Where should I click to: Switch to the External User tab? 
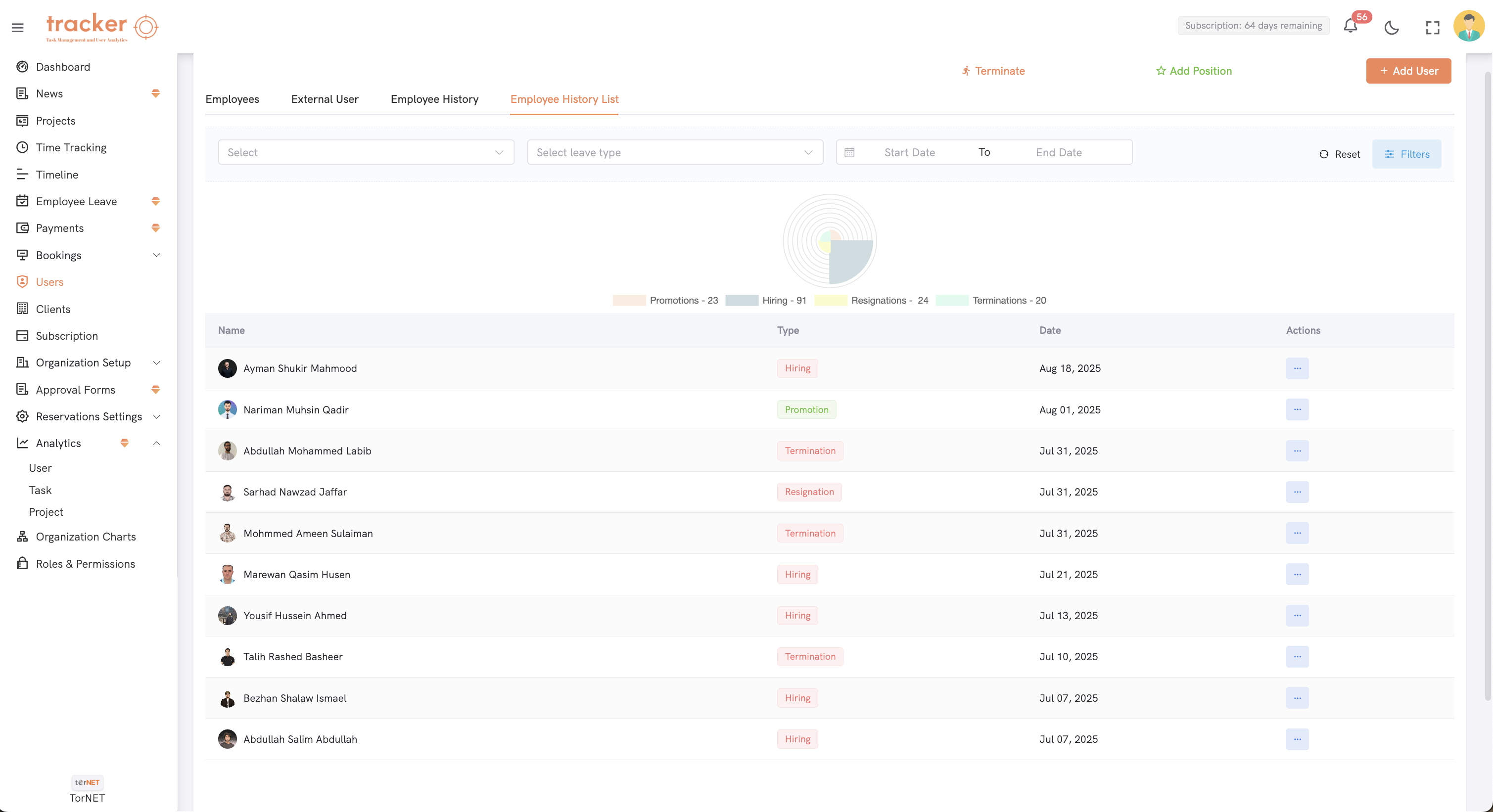324,99
